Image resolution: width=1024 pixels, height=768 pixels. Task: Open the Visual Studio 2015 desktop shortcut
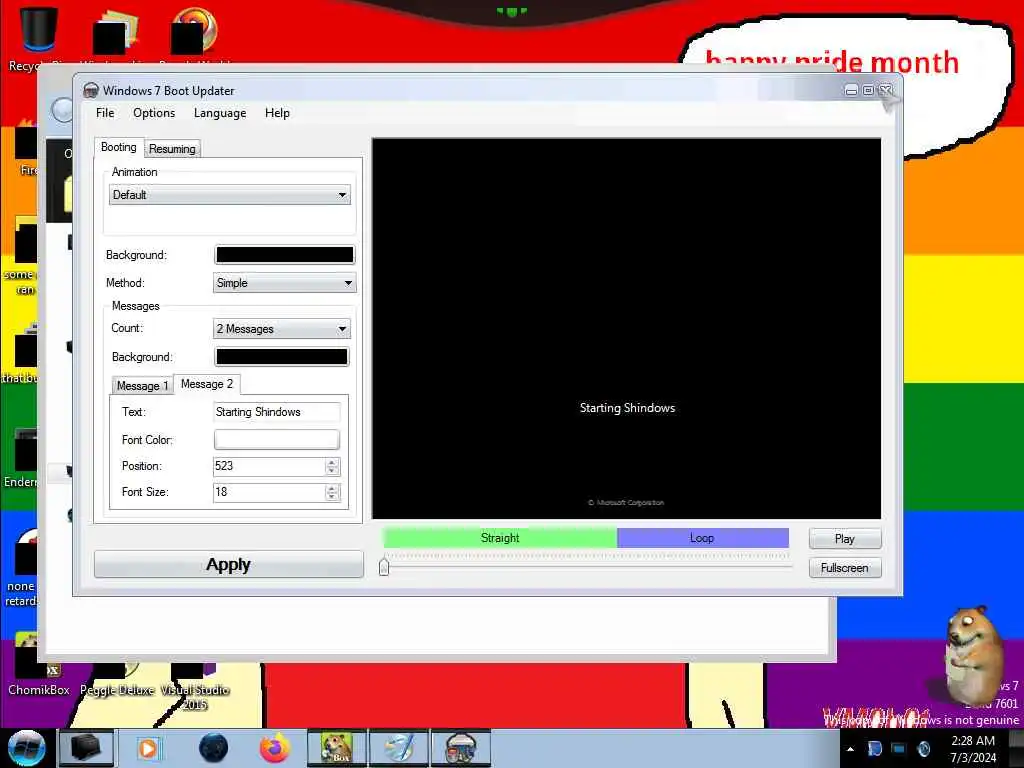point(195,687)
